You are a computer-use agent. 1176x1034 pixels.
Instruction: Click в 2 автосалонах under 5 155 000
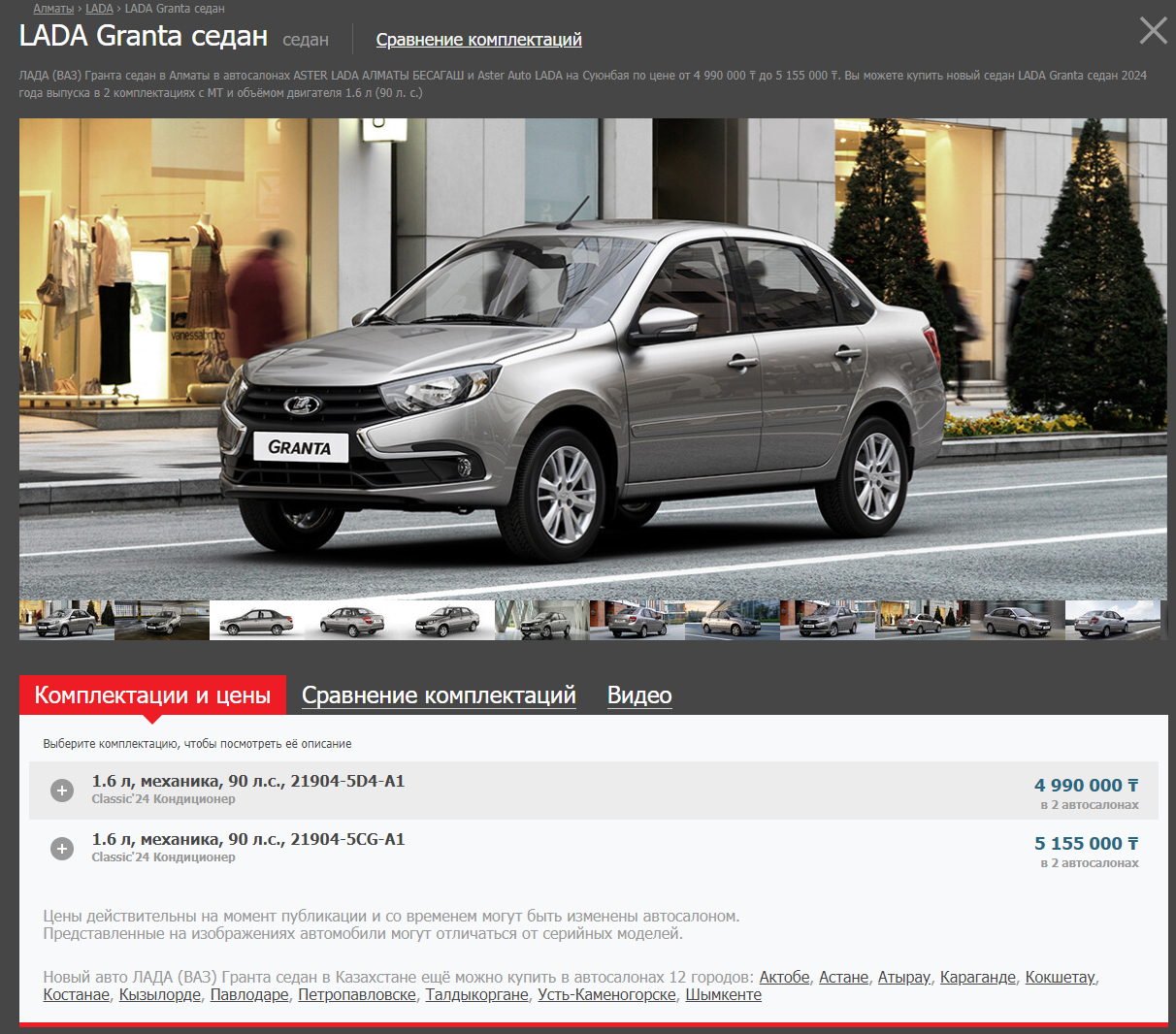pos(1090,863)
